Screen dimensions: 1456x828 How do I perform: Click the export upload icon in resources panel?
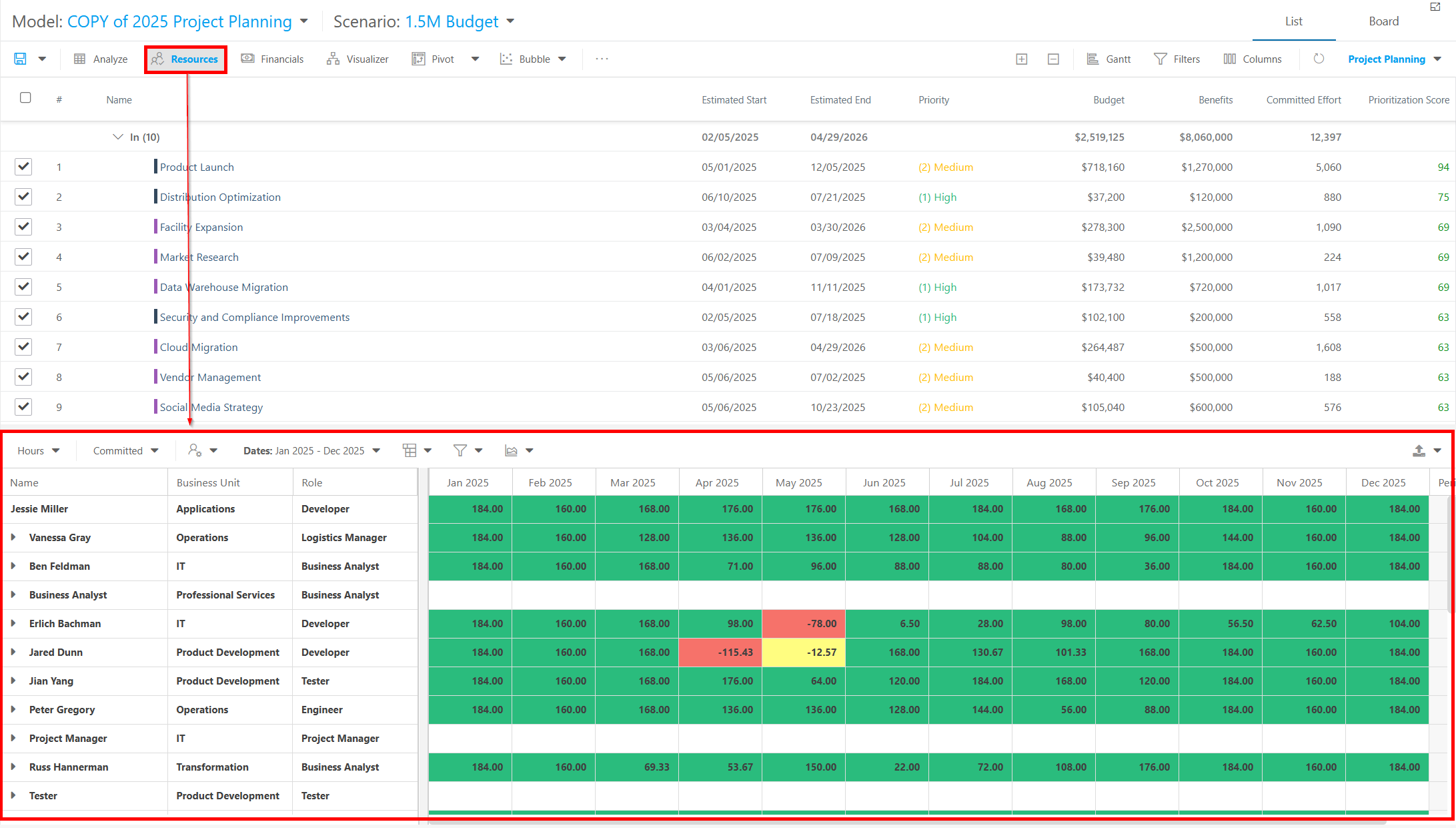(x=1419, y=450)
